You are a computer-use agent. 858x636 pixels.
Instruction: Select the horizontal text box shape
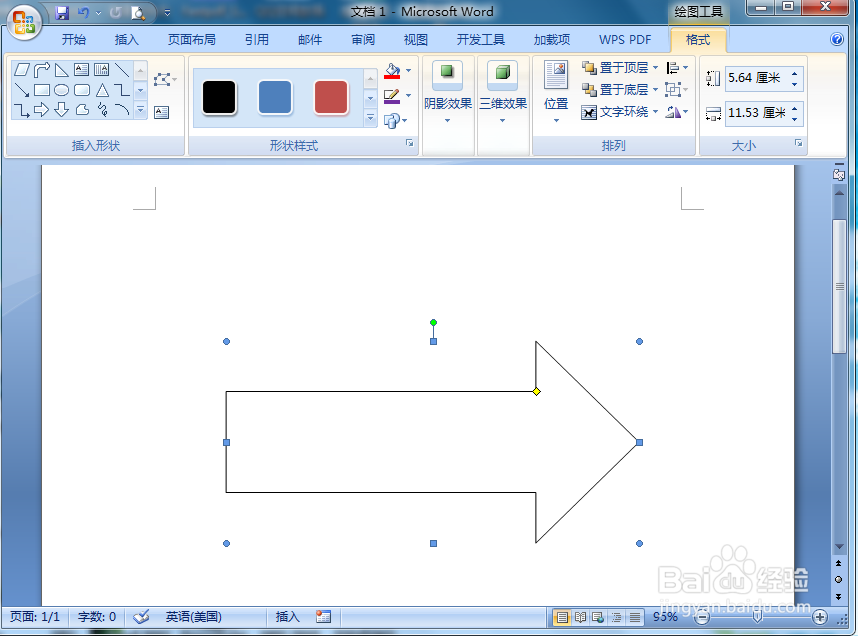pos(82,70)
